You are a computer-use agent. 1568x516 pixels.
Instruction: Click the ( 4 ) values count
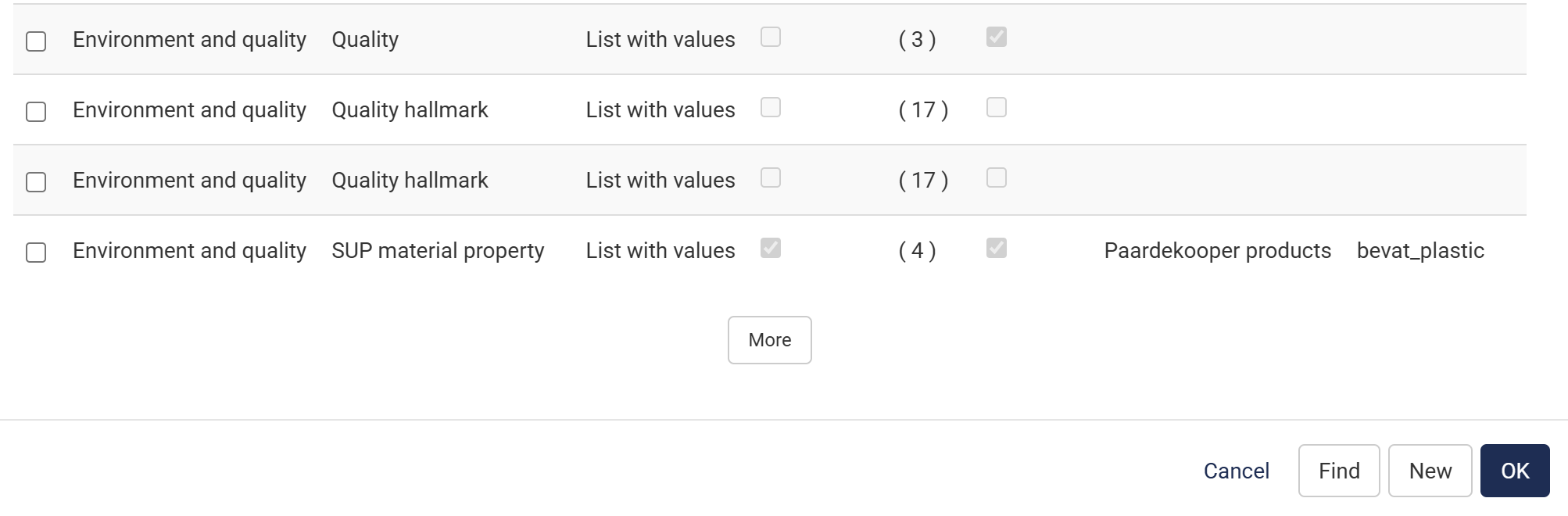coord(917,251)
